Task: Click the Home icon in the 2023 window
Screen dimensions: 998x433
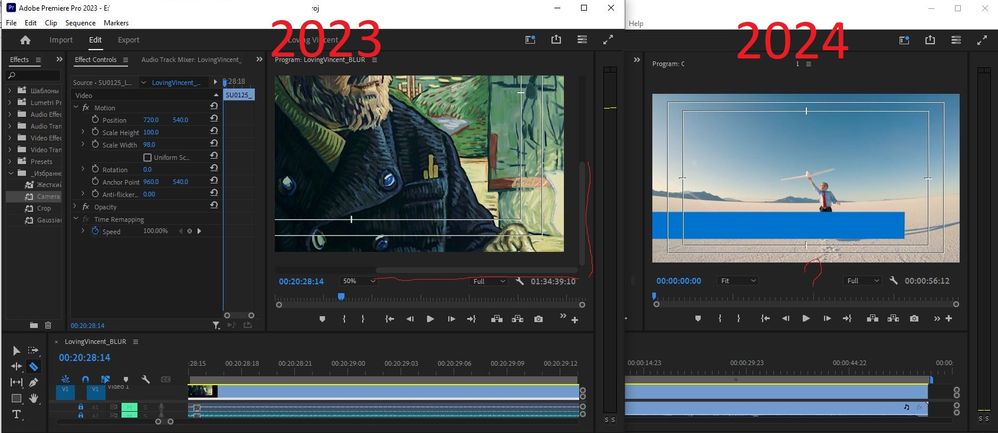Action: (x=25, y=39)
